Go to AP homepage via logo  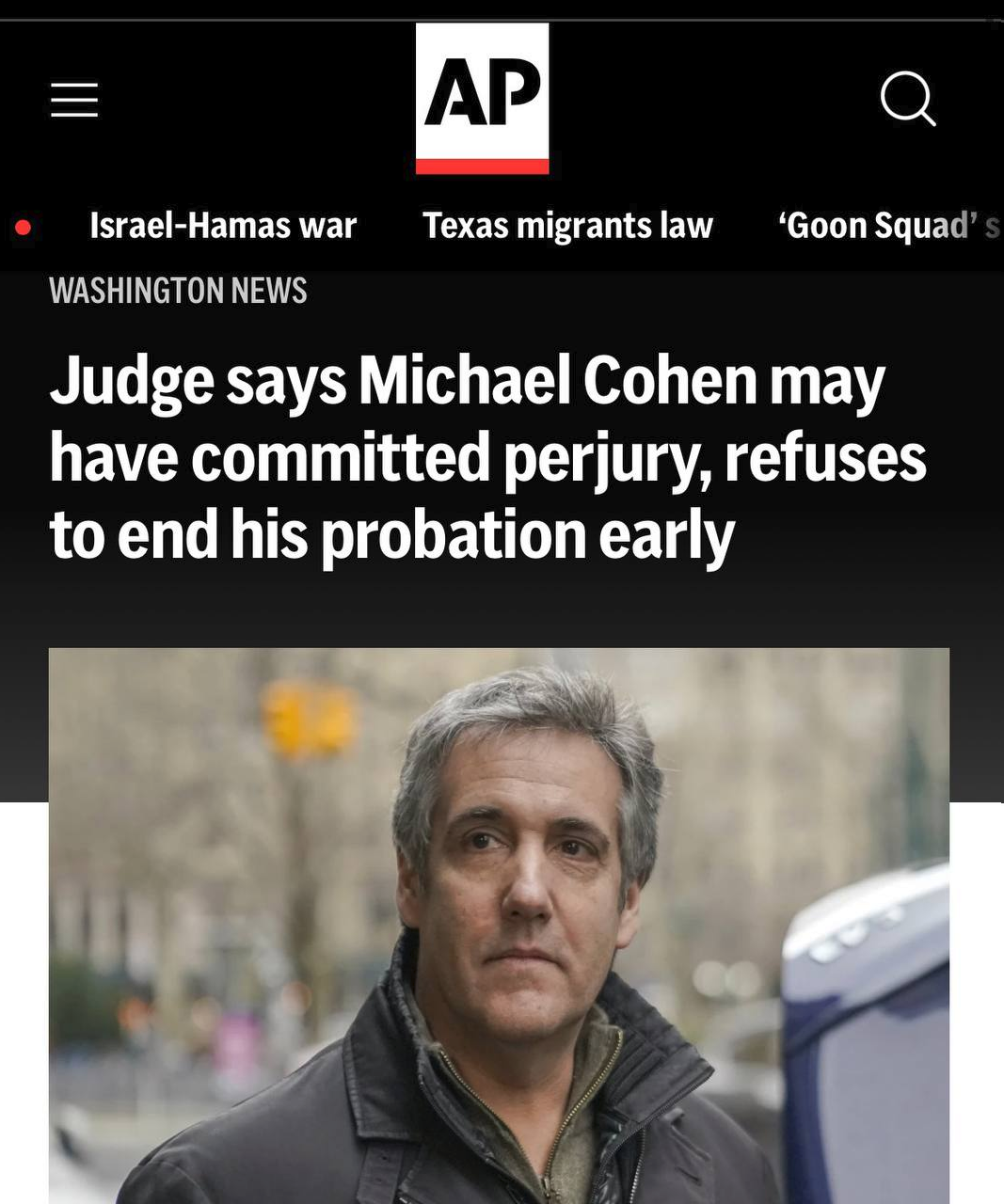point(482,99)
